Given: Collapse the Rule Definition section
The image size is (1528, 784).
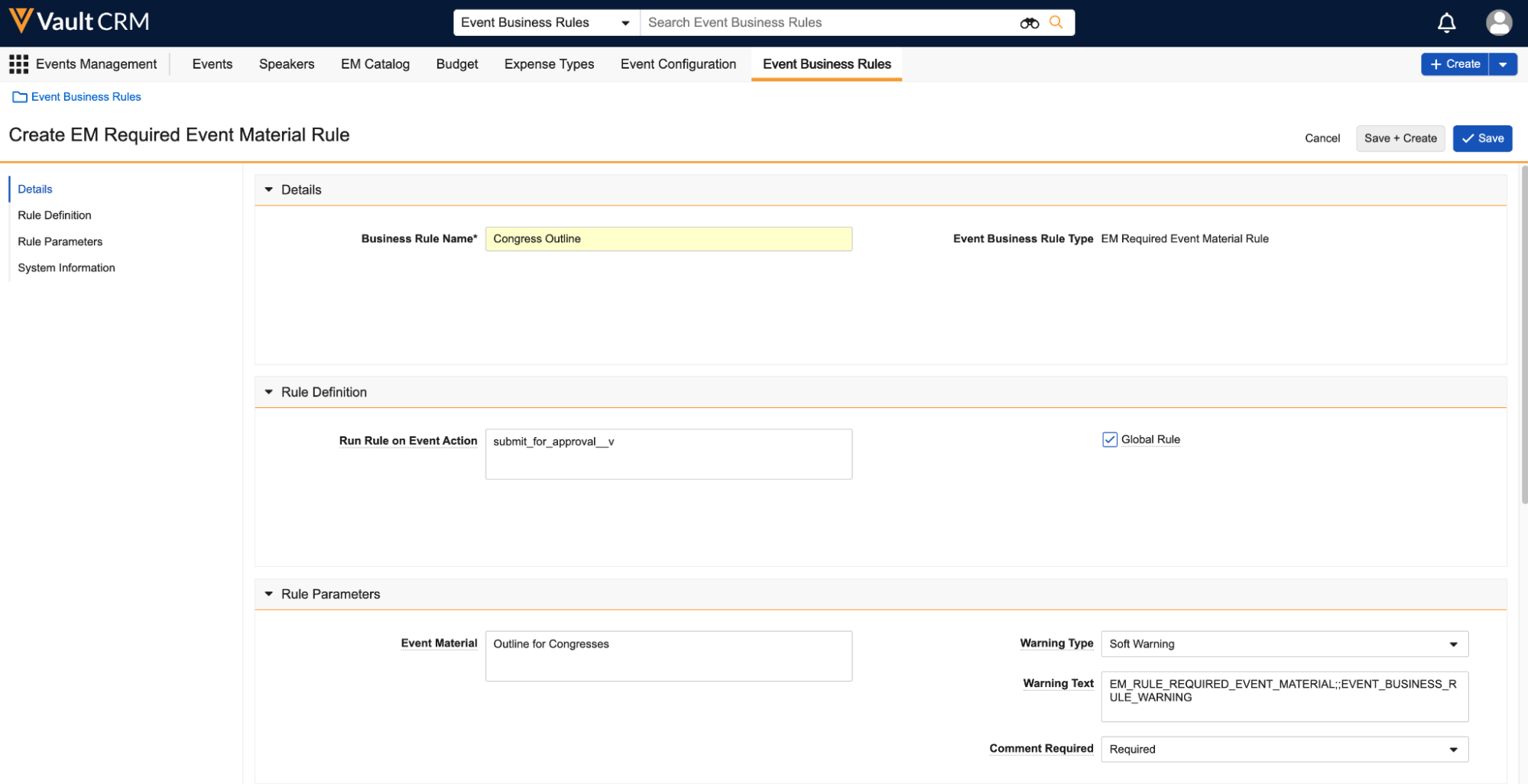Looking at the screenshot, I should 268,392.
